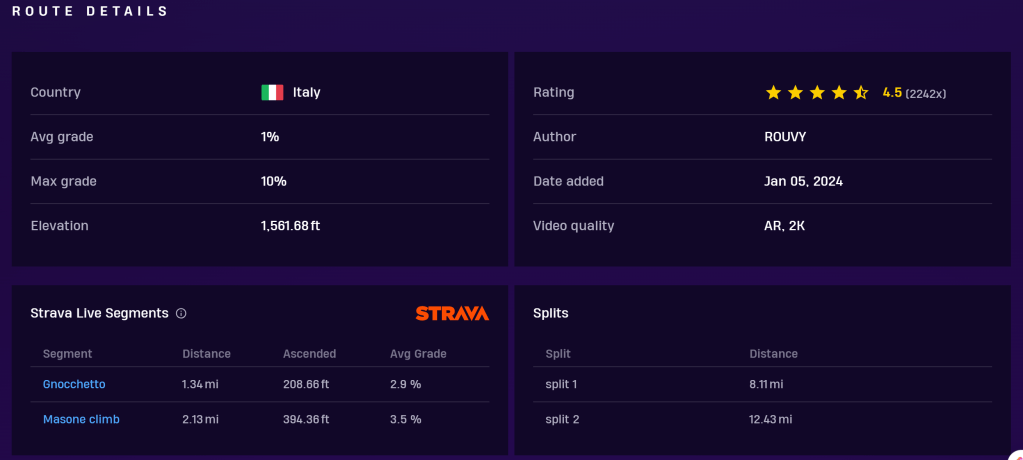Click the Italy flag icon
This screenshot has width=1023, height=460.
pyautogui.click(x=272, y=92)
